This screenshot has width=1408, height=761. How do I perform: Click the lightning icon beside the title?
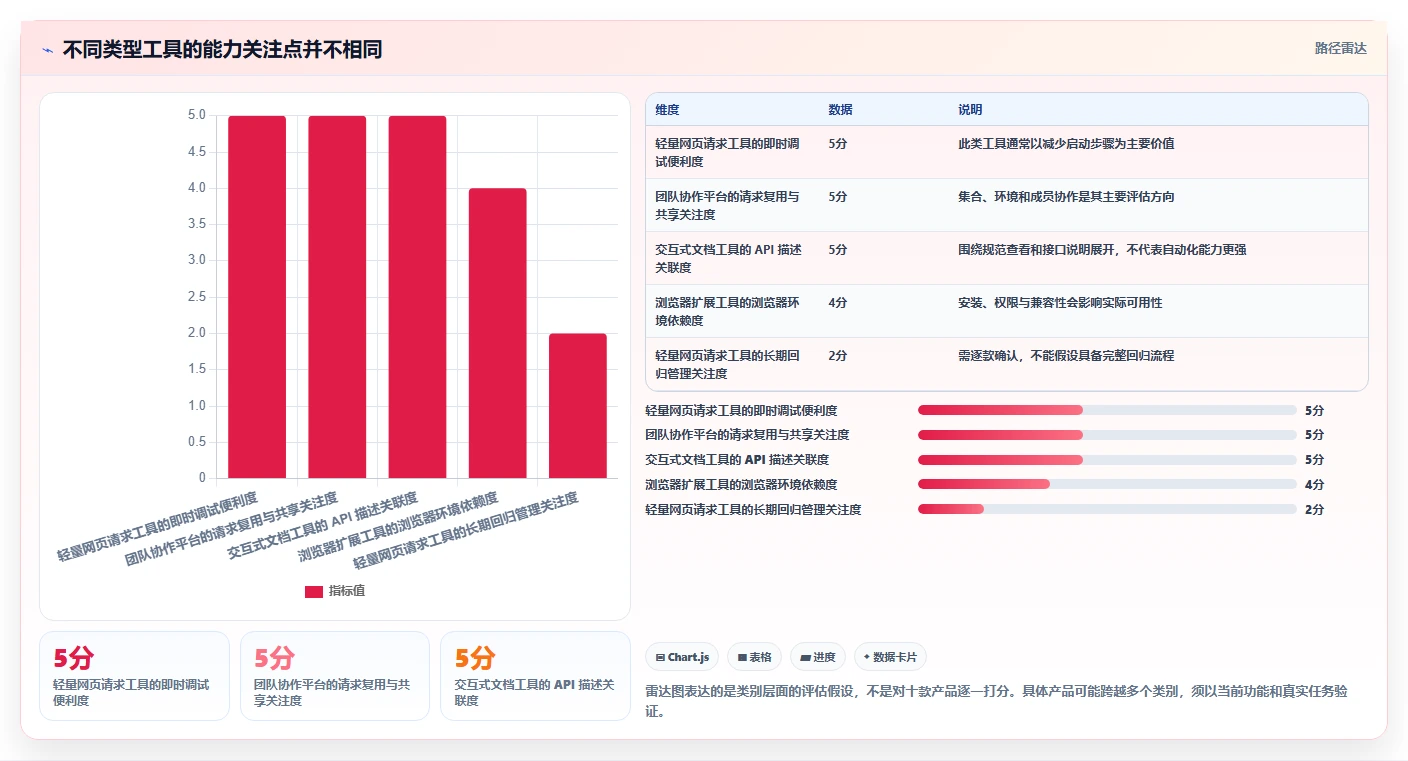(48, 50)
